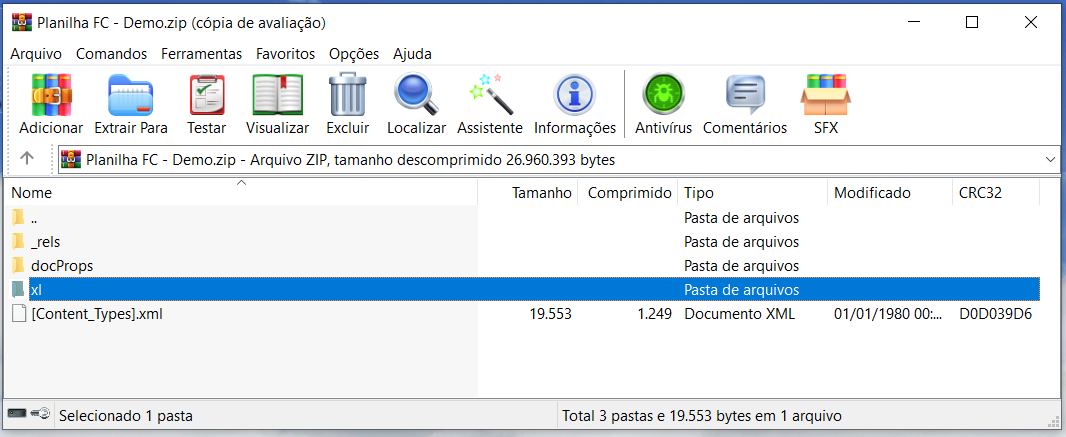Viewport: 1066px width, 437px height.
Task: Click 'Selecionado 1 pasta' status text
Action: [x=126, y=415]
